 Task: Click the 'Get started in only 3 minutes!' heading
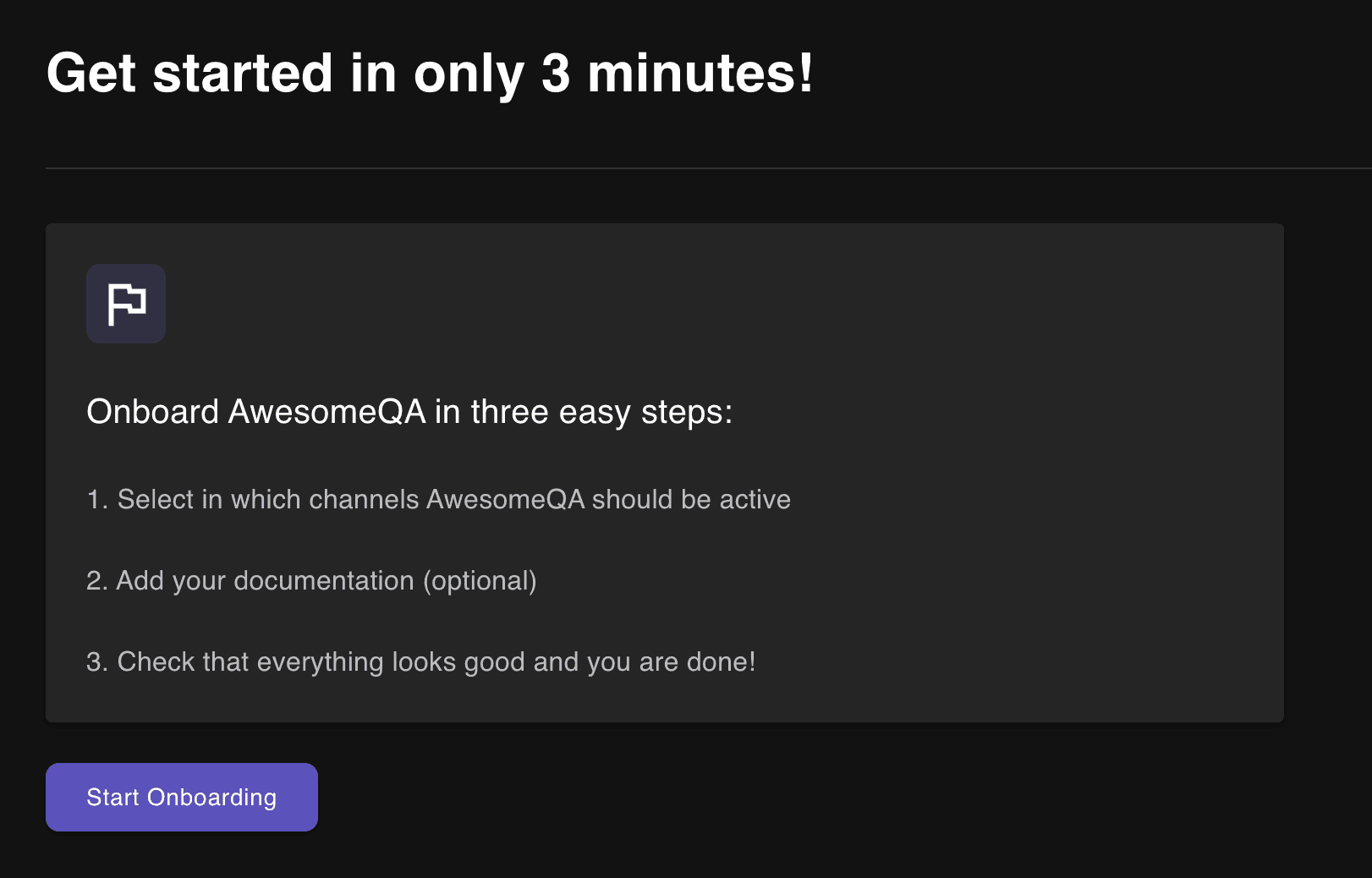pyautogui.click(x=430, y=74)
